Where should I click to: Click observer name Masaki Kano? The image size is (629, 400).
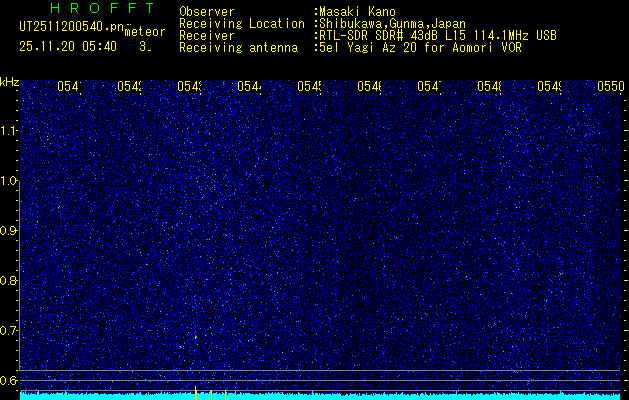357,12
